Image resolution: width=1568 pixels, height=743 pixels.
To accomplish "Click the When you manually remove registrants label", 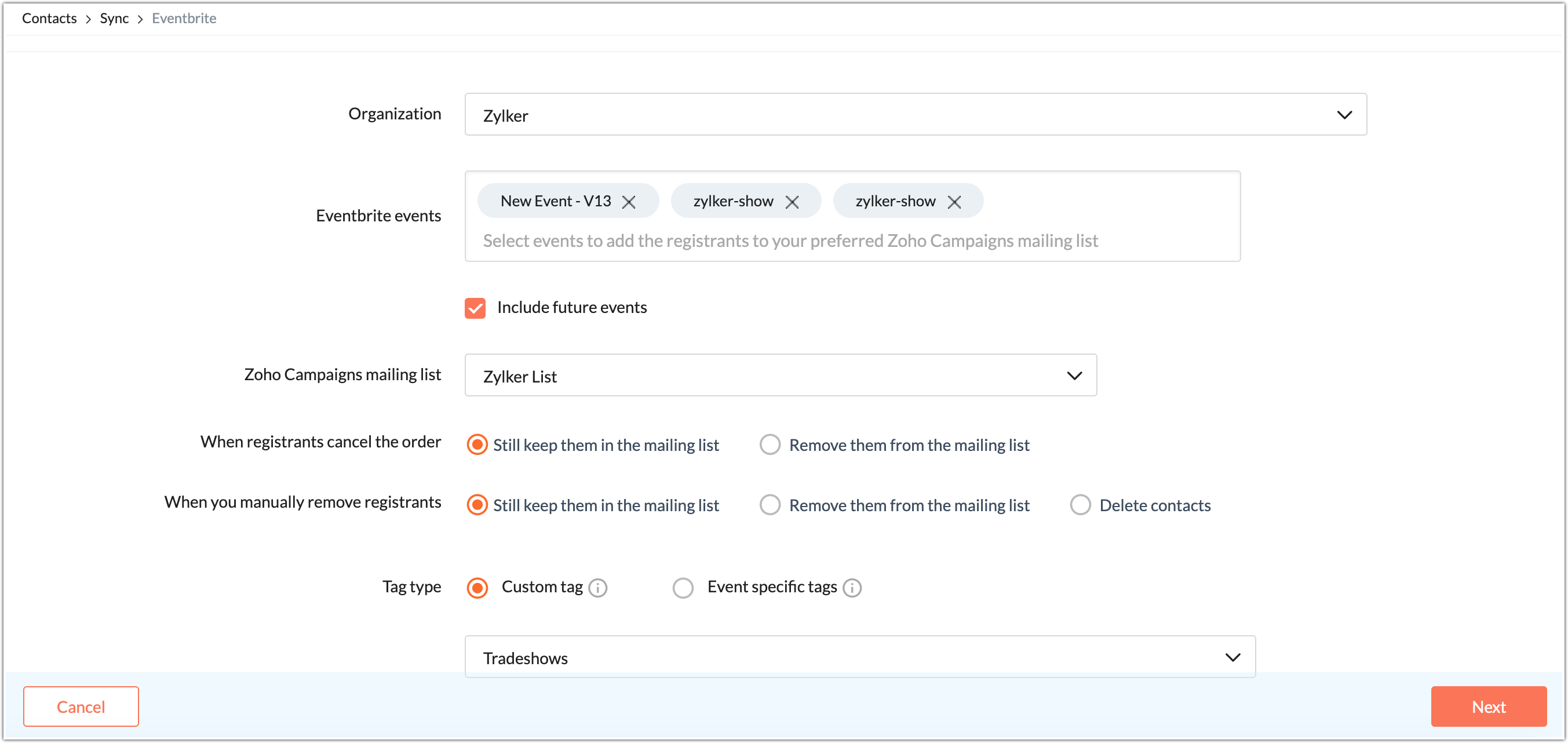I will (302, 502).
